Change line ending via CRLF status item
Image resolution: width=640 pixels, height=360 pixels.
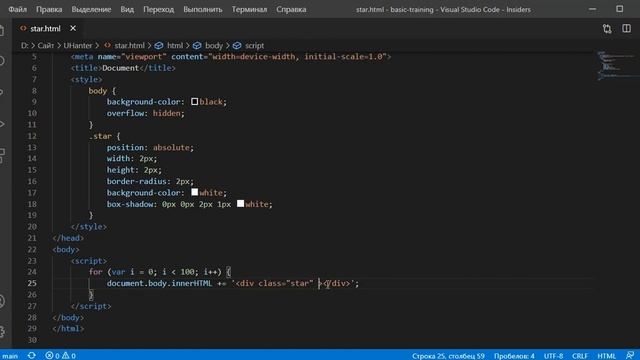point(580,356)
